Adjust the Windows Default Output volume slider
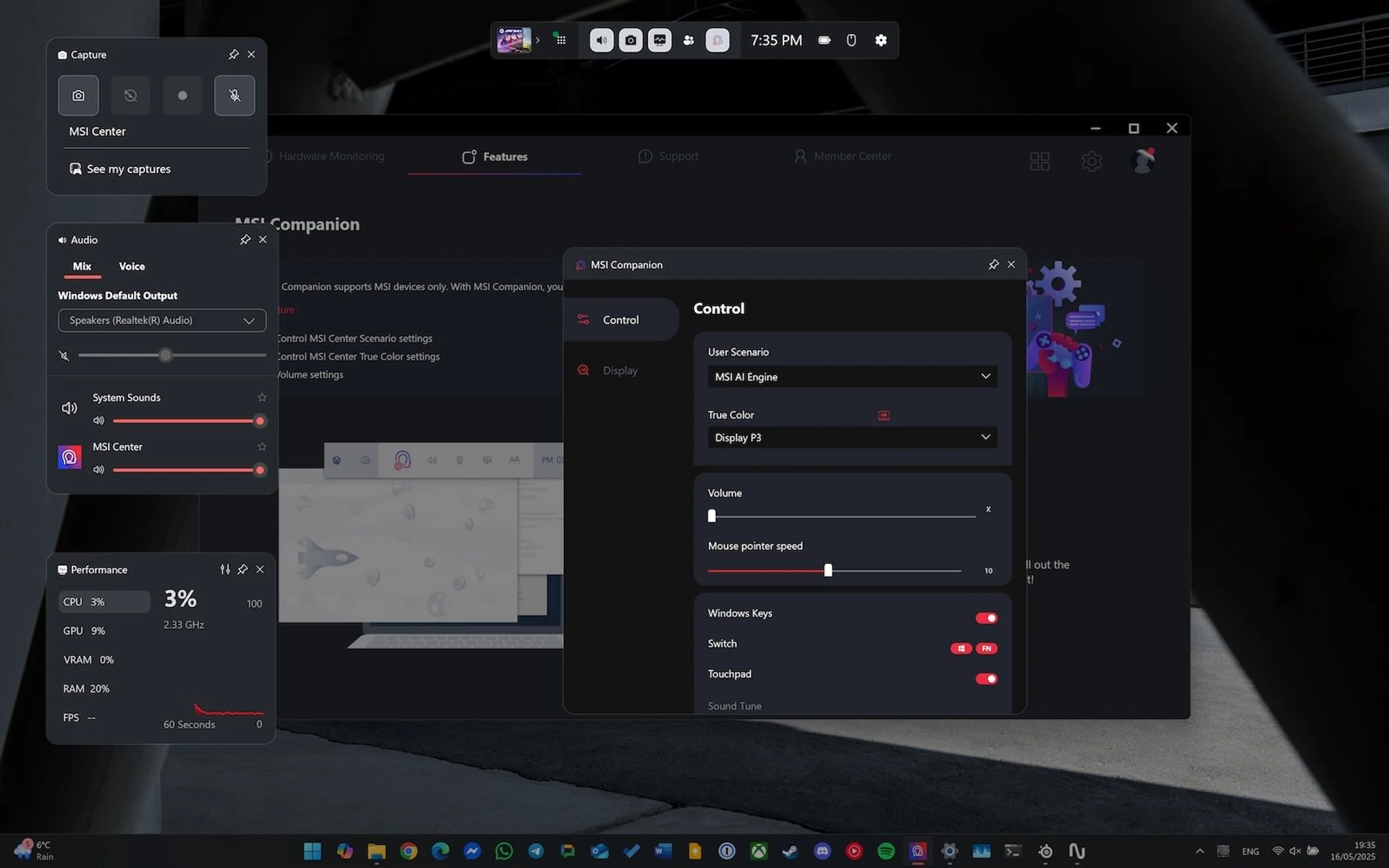 click(172, 355)
